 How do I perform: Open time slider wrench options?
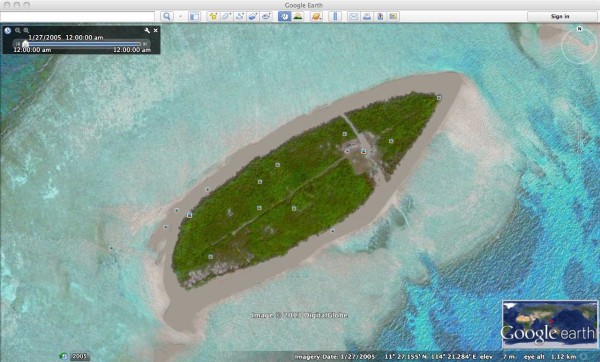[147, 30]
